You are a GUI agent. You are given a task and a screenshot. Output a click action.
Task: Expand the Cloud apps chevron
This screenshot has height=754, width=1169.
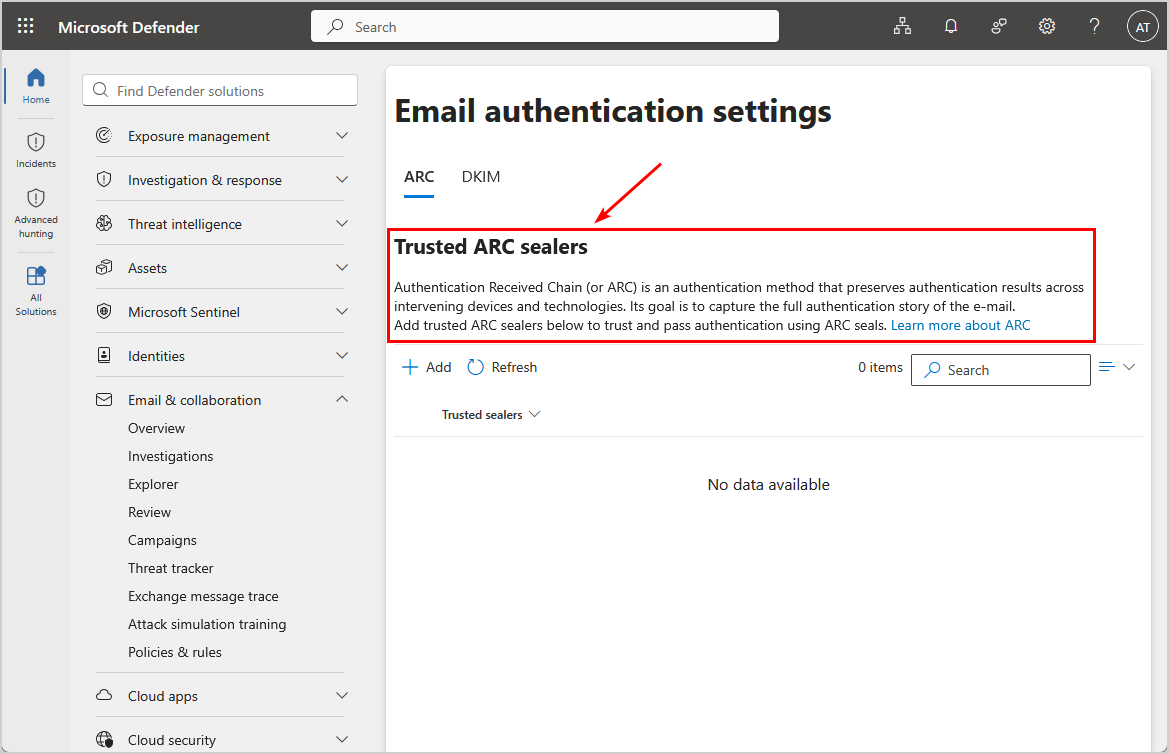coord(342,695)
